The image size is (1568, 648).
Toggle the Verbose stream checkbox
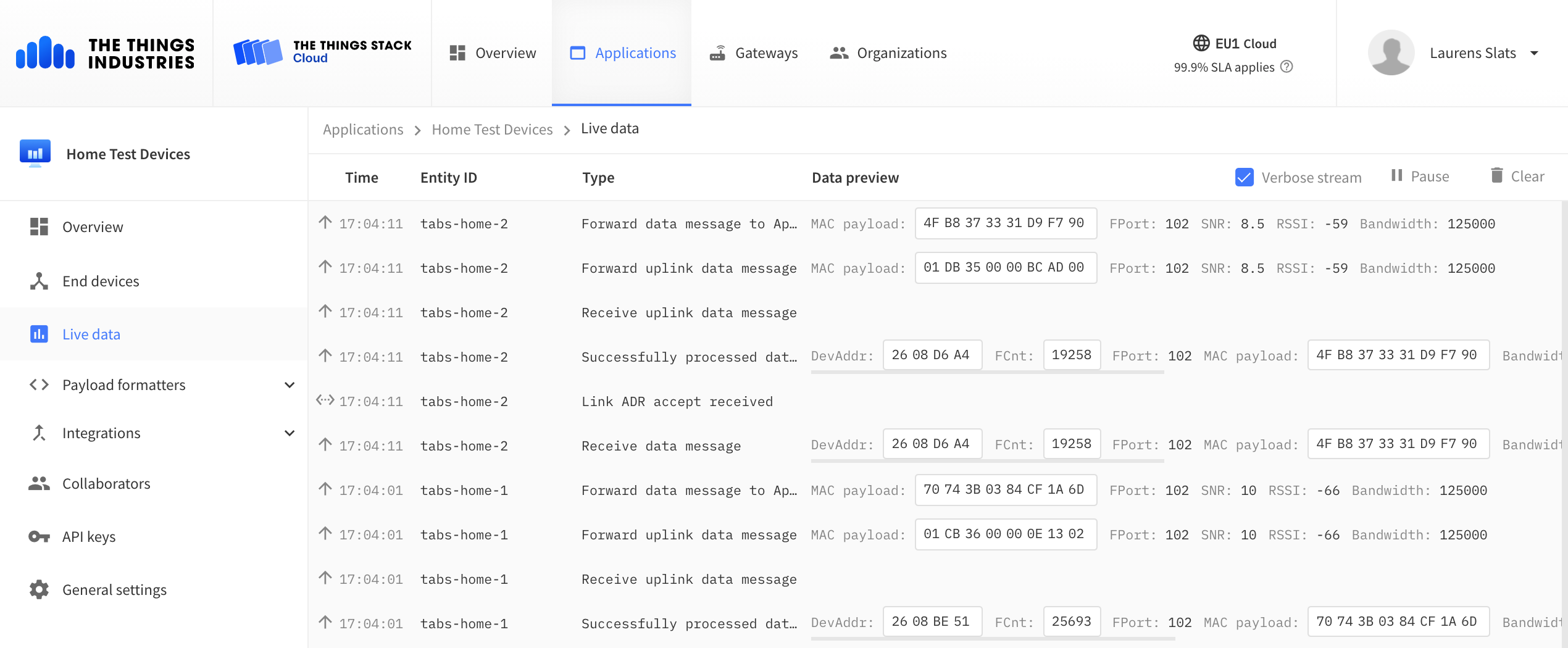1244,177
